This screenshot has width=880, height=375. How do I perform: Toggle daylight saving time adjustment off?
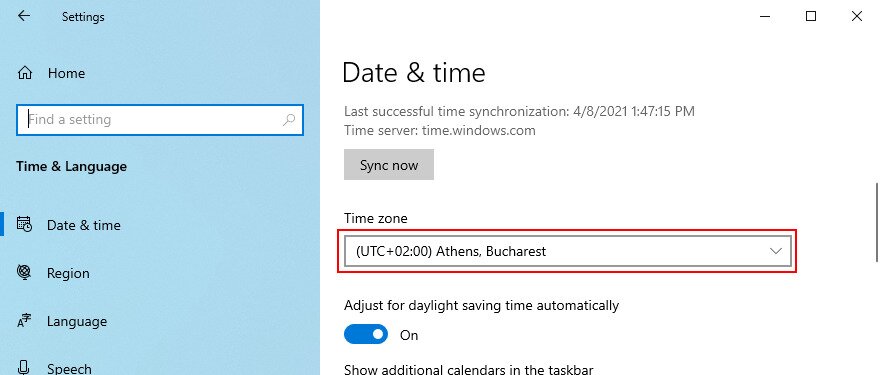tap(365, 335)
